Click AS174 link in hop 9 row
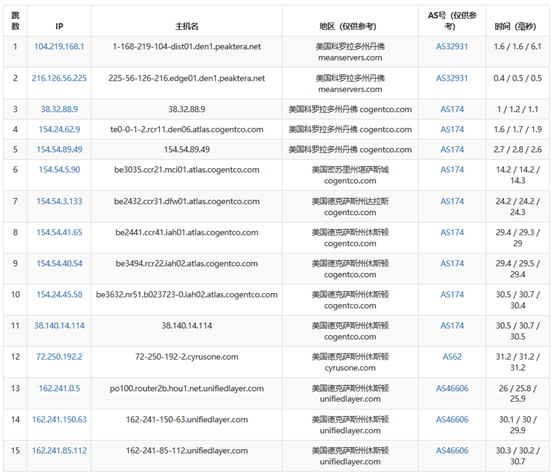The height and width of the screenshot is (476, 554). 452,264
